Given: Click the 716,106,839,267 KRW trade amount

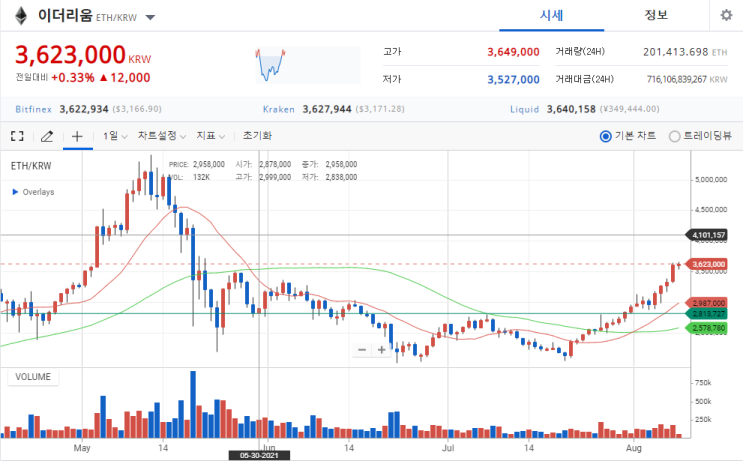Looking at the screenshot, I should pos(677,80).
